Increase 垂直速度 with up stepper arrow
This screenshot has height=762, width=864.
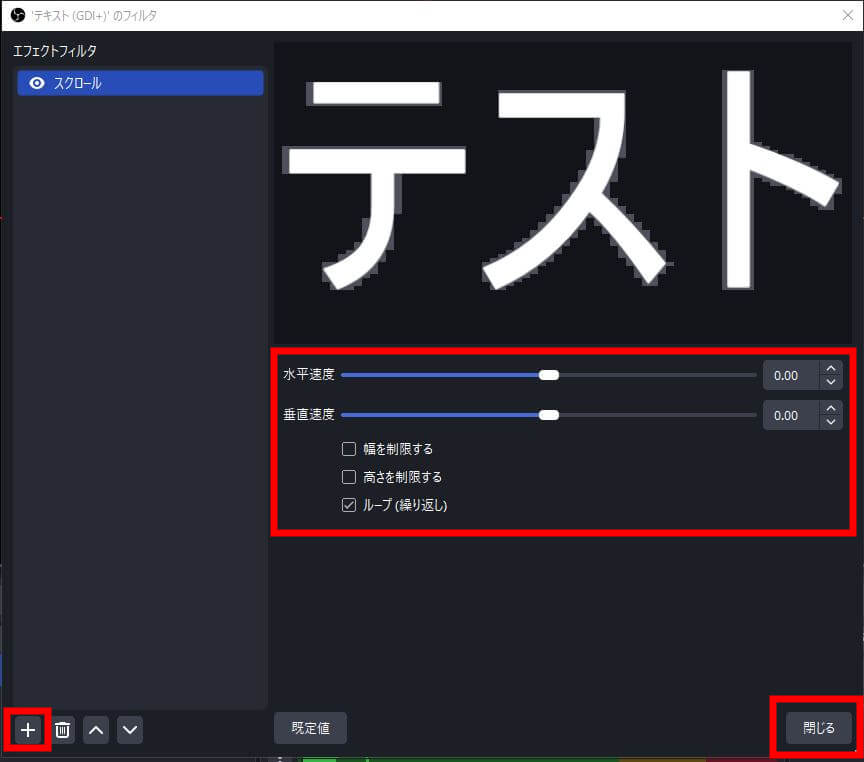click(x=831, y=408)
